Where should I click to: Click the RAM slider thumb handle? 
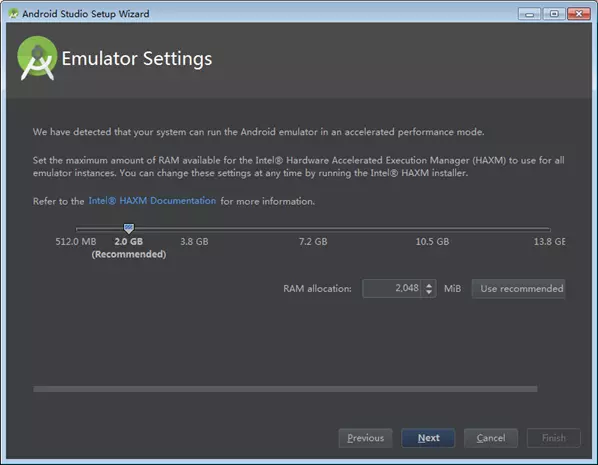(129, 228)
